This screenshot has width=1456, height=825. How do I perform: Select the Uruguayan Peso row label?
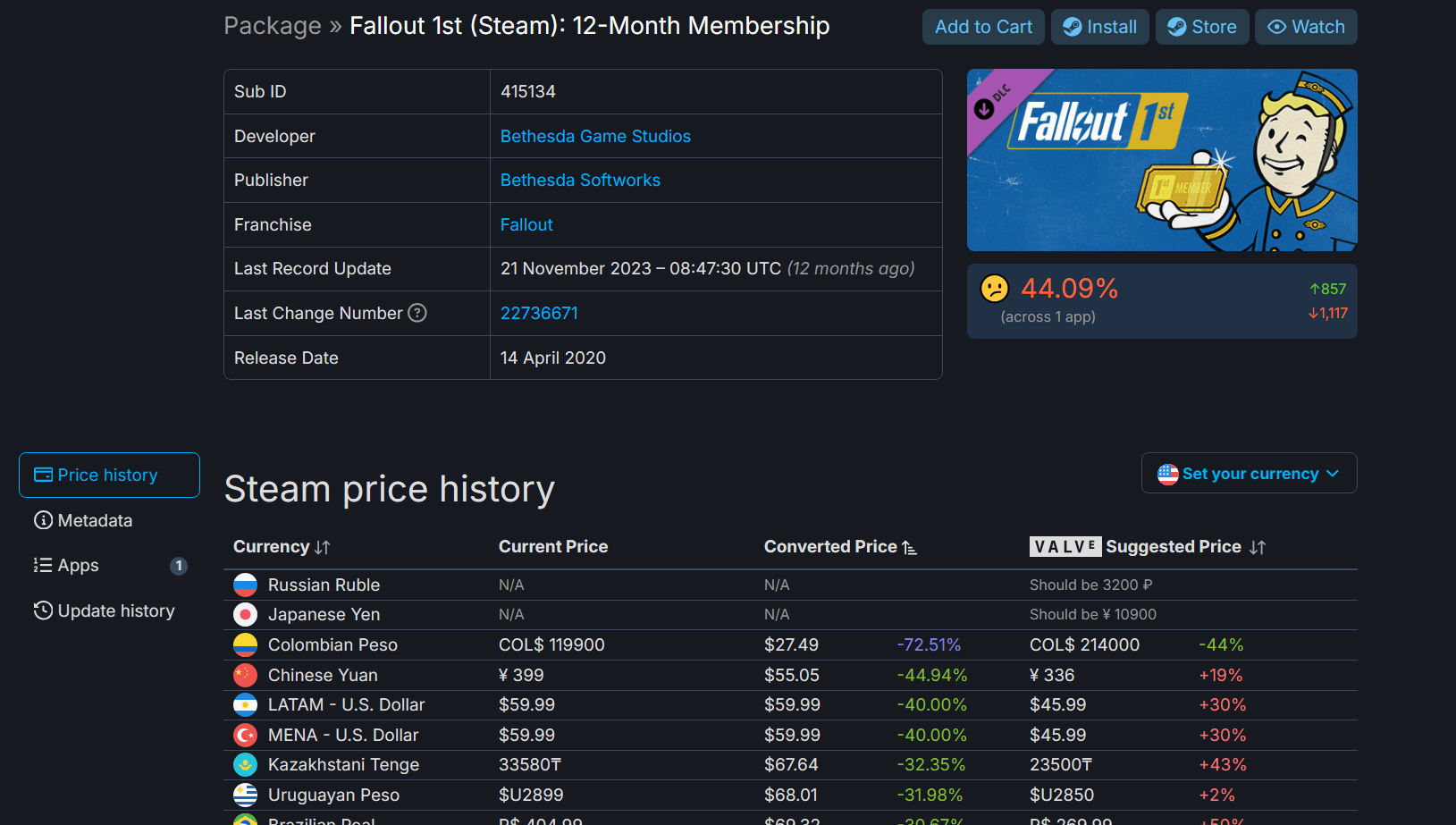(x=333, y=795)
